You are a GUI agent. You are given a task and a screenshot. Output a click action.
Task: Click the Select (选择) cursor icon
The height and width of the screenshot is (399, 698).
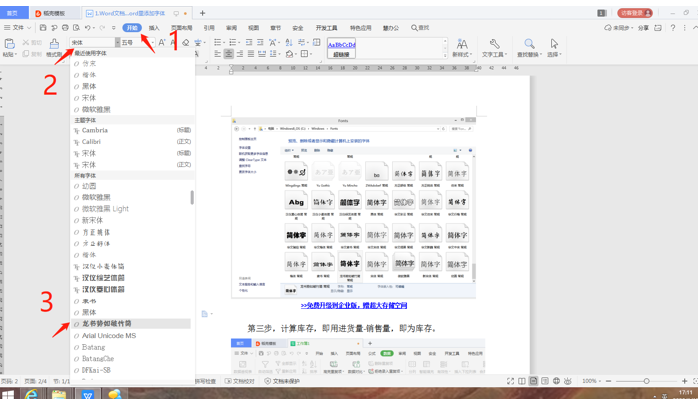tap(554, 44)
